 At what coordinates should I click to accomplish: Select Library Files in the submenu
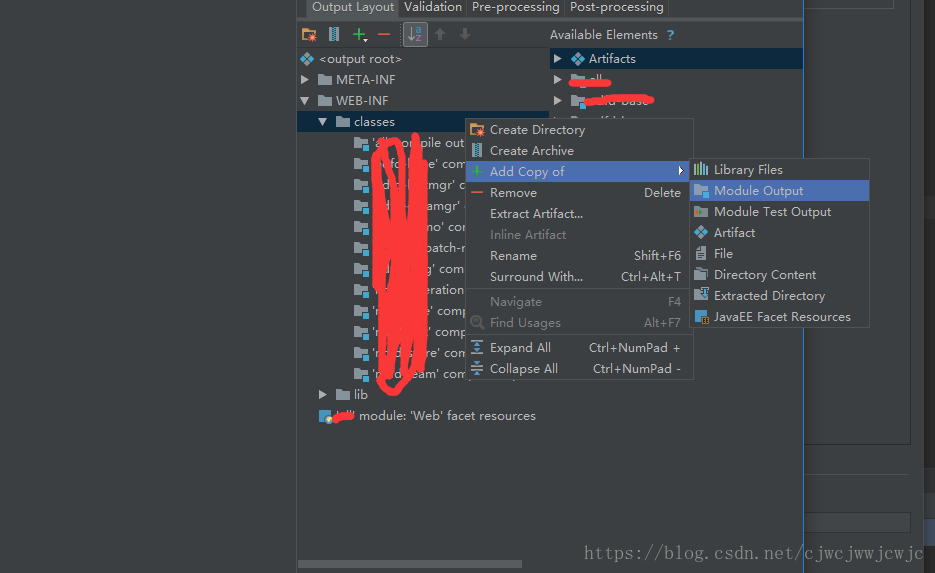[779, 170]
